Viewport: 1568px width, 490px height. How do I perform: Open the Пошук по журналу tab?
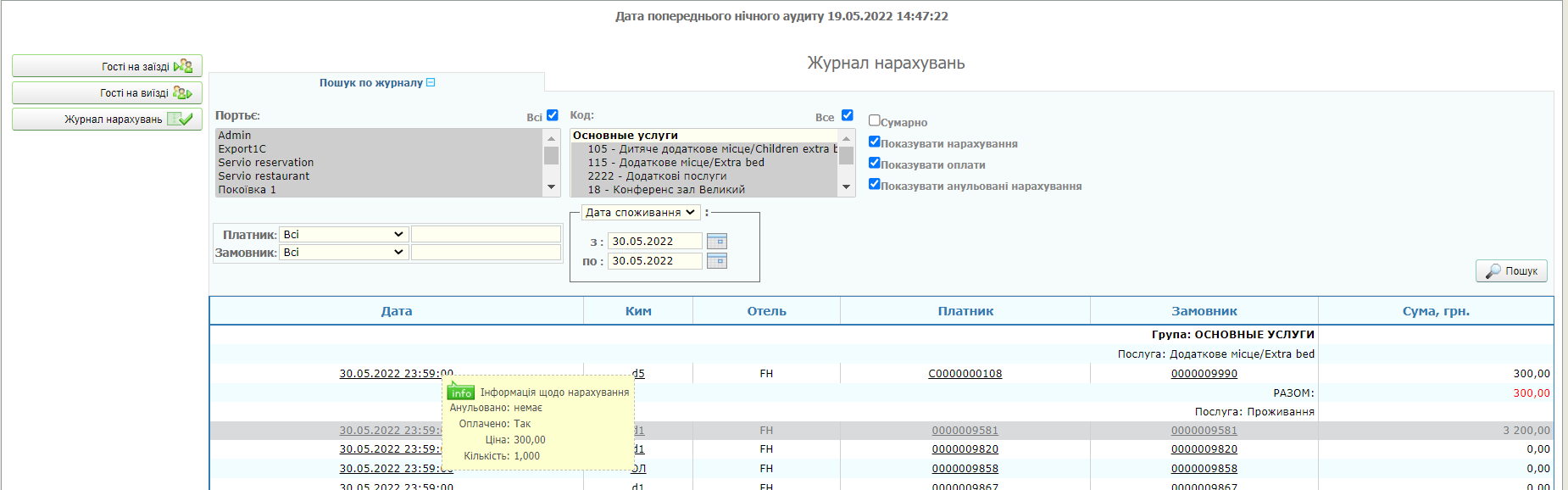[x=371, y=83]
